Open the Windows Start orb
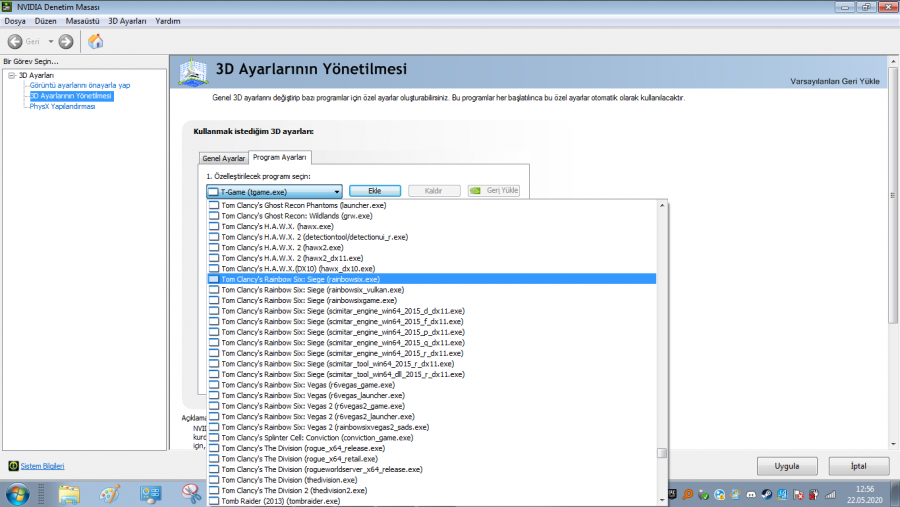Image resolution: width=900 pixels, height=507 pixels. click(x=17, y=494)
